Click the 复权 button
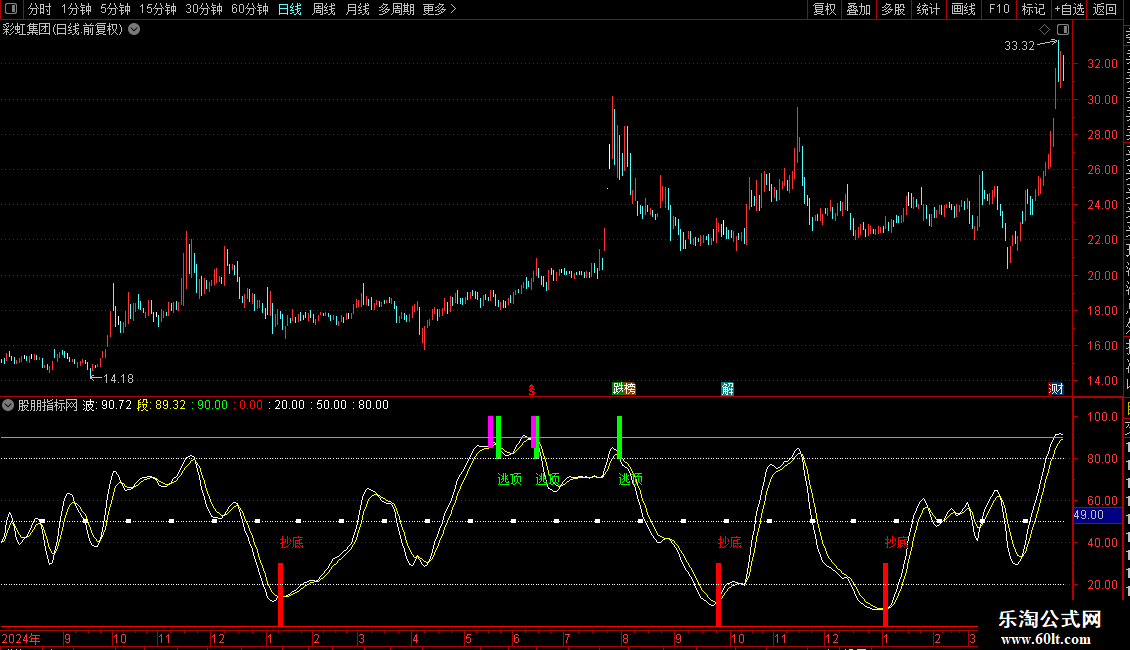This screenshot has height=650, width=1130. point(824,9)
